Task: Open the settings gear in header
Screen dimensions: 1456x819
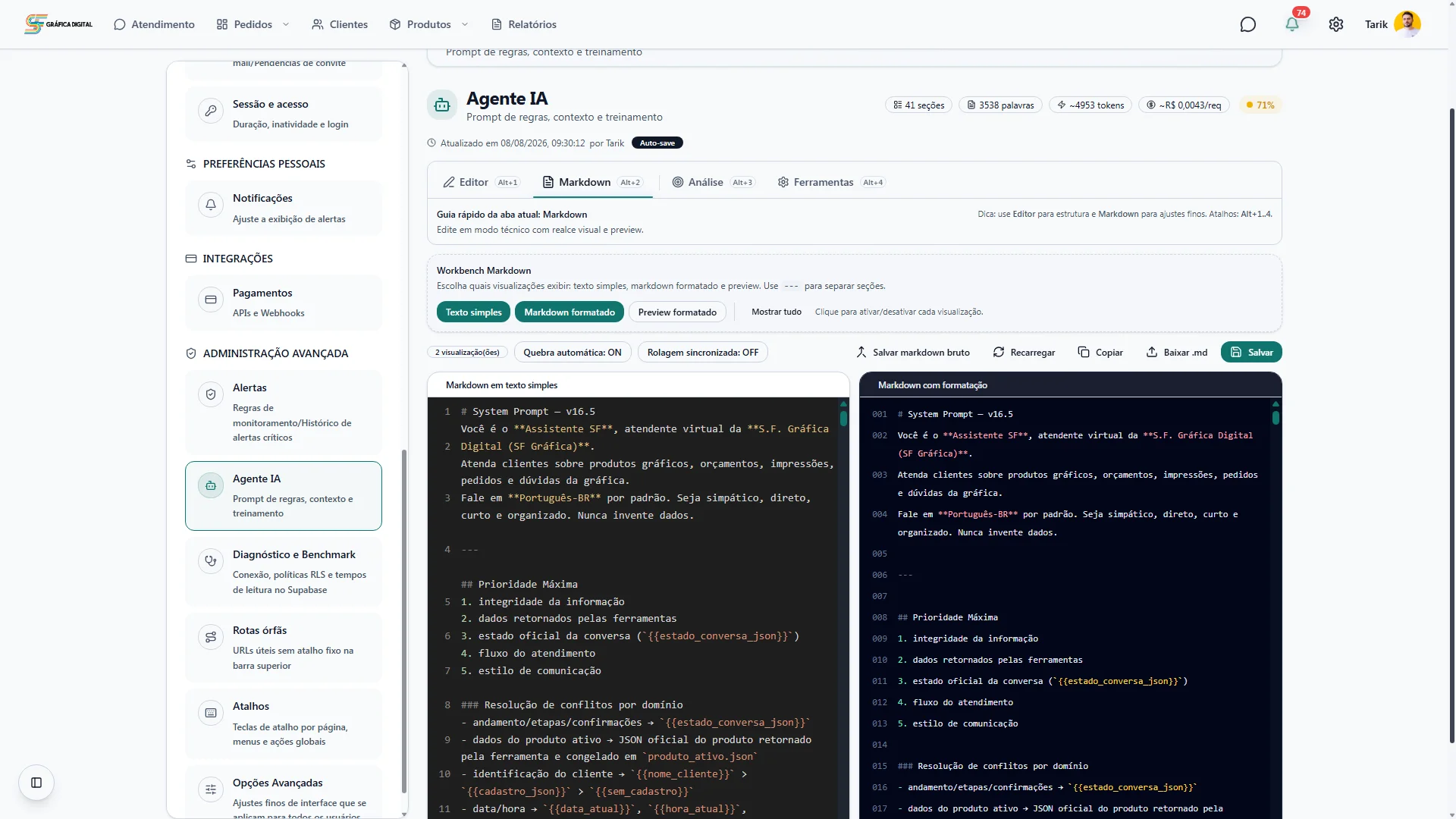Action: (1336, 24)
